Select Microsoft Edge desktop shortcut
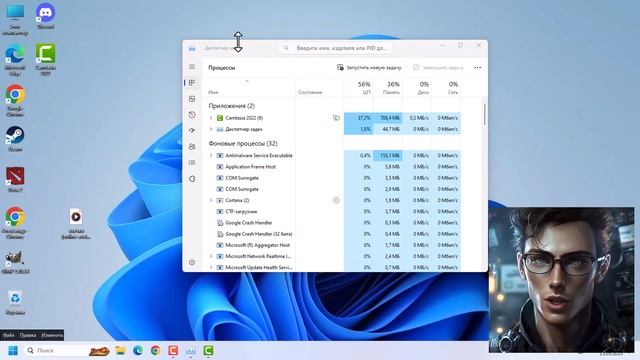The width and height of the screenshot is (640, 360). tap(15, 60)
